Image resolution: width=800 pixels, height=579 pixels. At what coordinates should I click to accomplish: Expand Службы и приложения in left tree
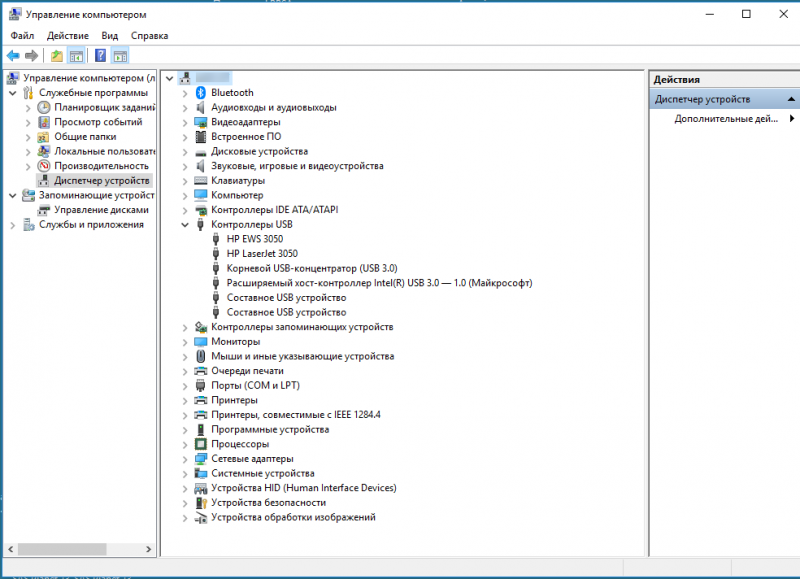13,225
